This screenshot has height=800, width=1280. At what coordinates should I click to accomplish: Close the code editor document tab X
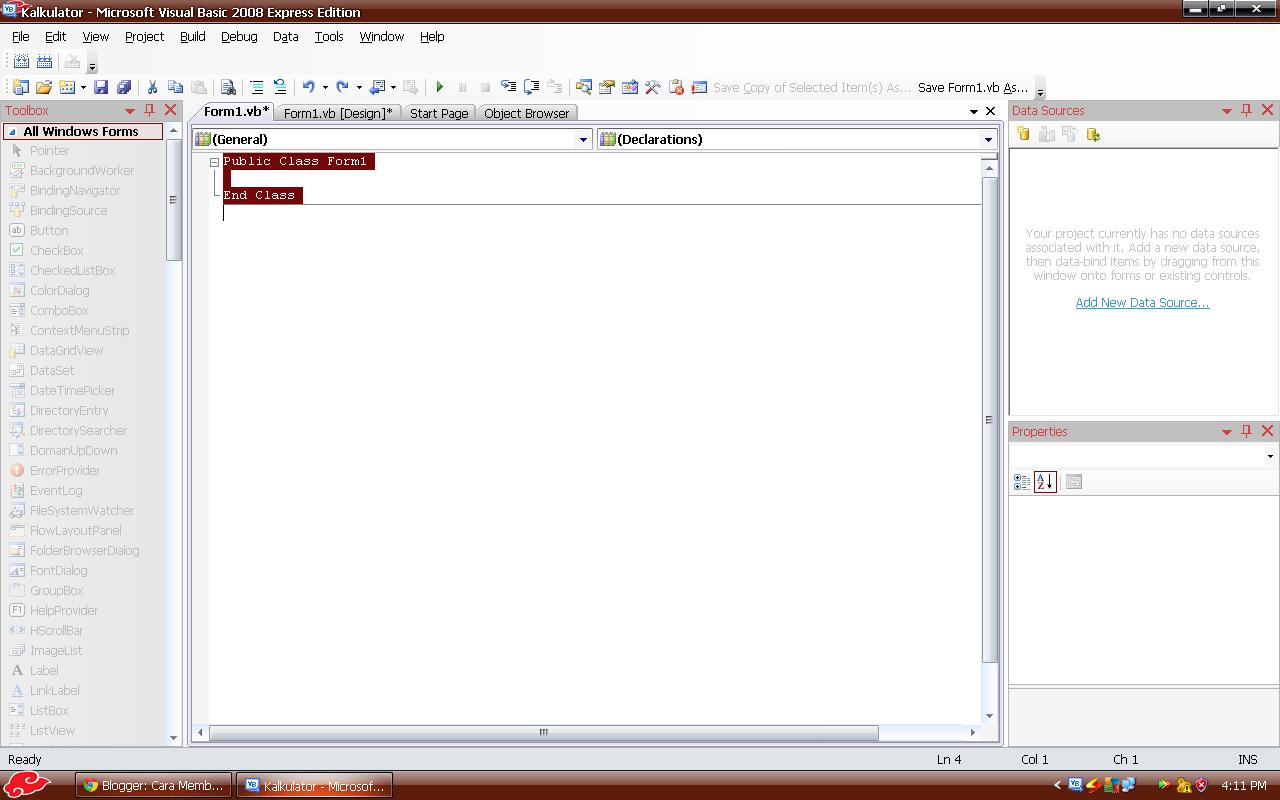pos(991,111)
